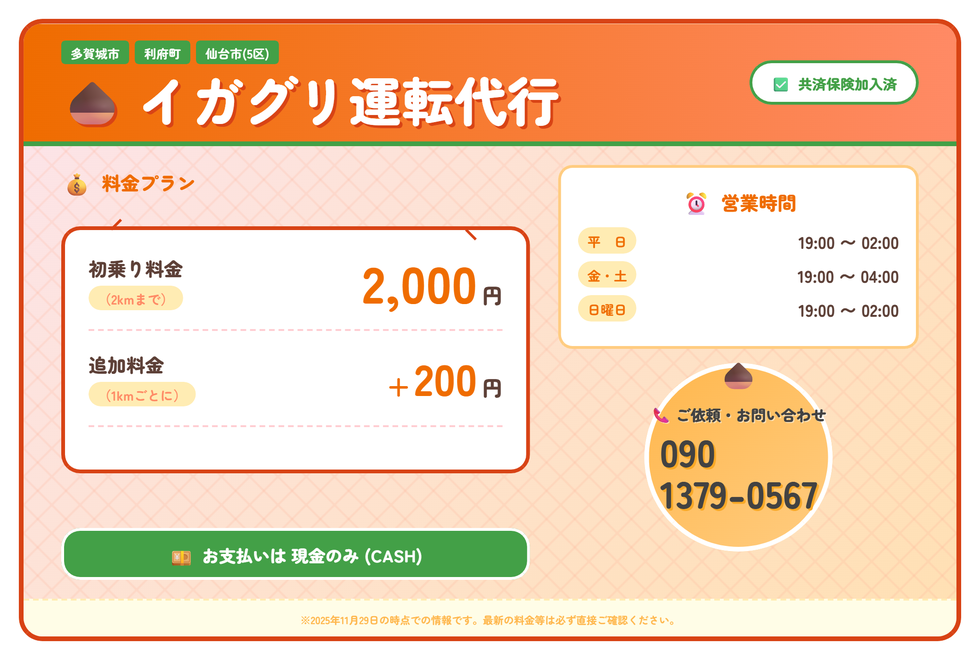Click the 2,000円 base fare price

(431, 288)
